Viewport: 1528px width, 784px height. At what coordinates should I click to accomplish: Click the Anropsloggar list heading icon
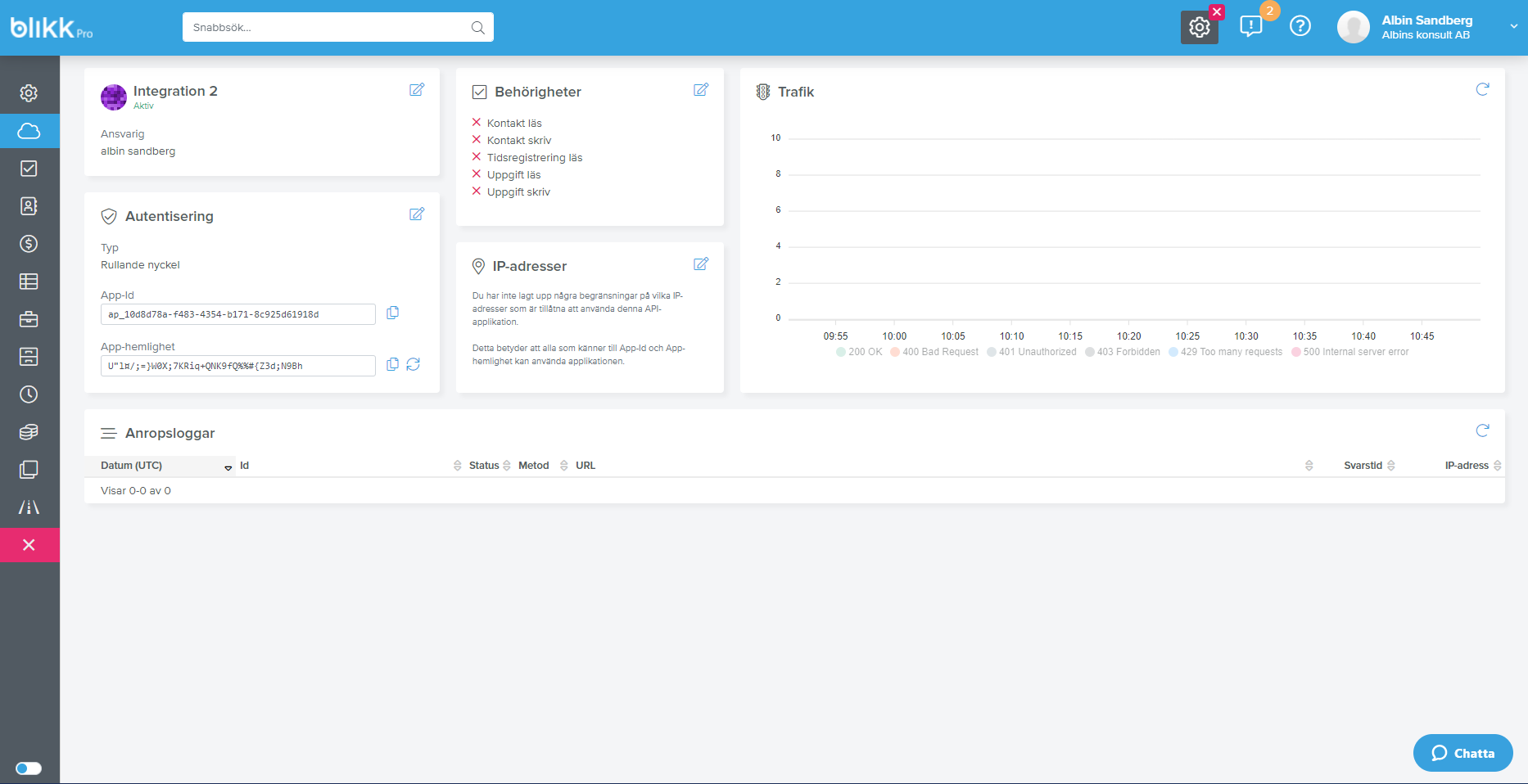[109, 433]
